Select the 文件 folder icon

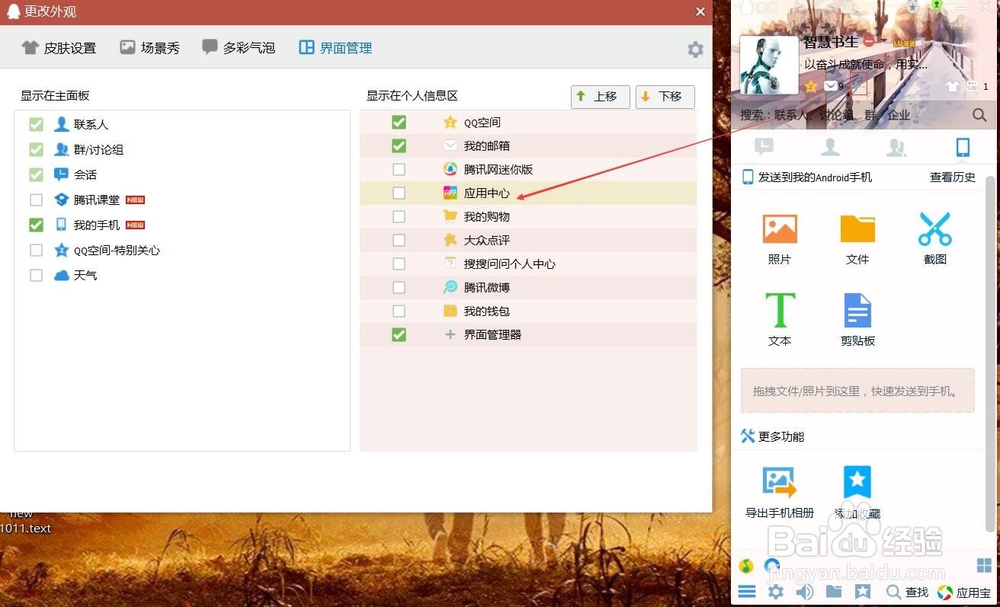857,229
